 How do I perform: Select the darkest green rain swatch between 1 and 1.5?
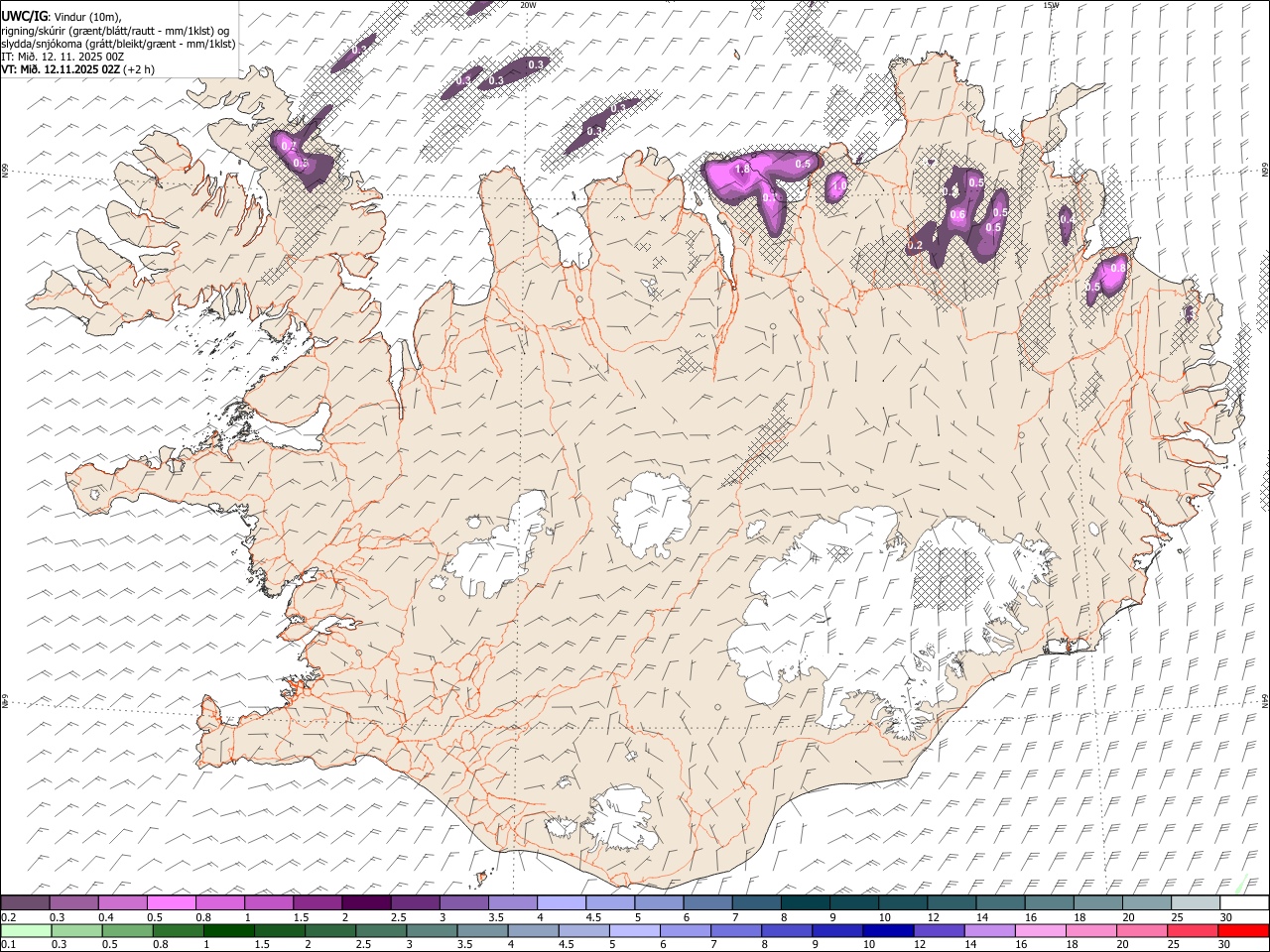click(229, 930)
